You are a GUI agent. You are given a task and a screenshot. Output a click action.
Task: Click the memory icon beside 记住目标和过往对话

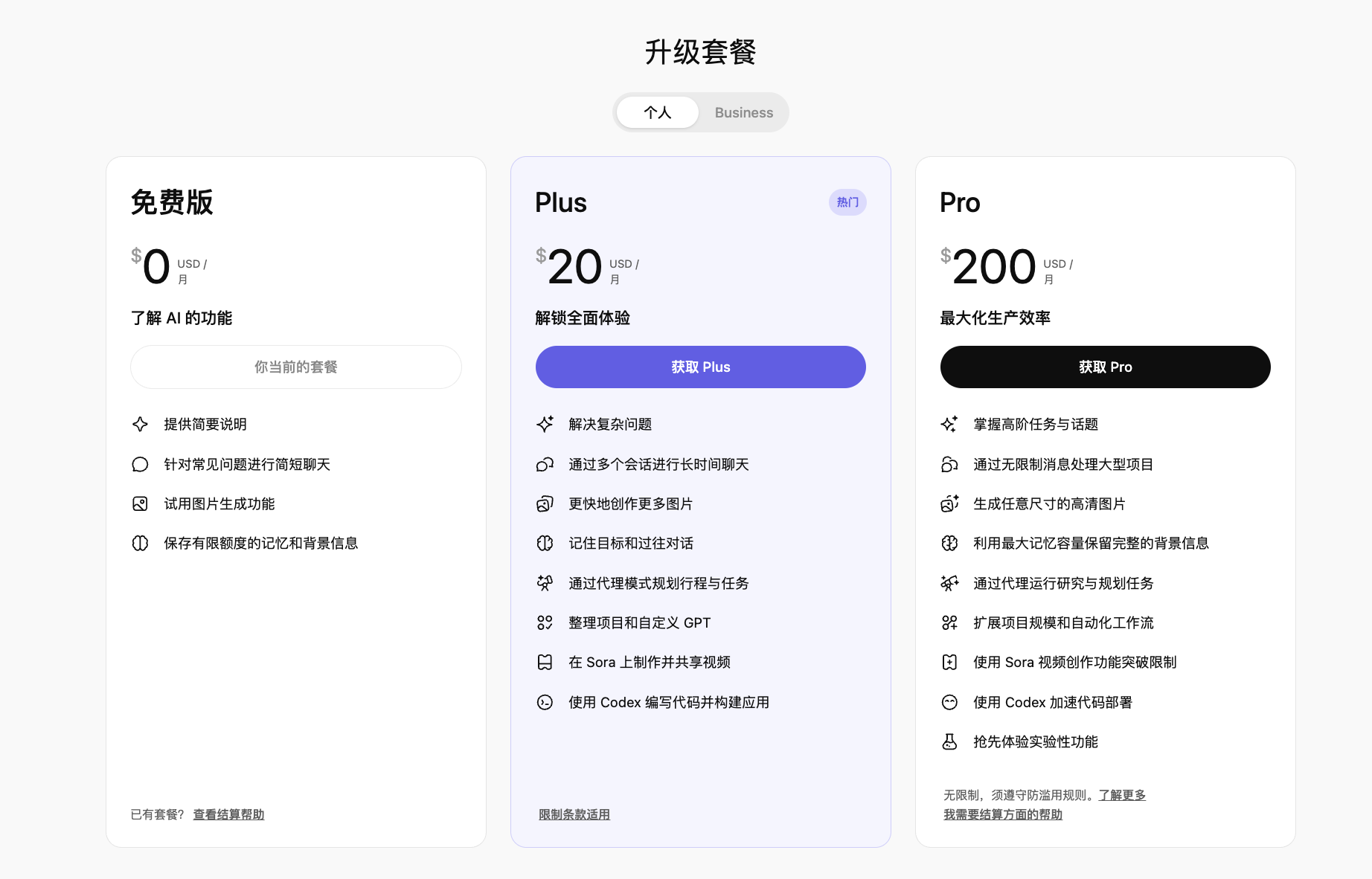545,543
